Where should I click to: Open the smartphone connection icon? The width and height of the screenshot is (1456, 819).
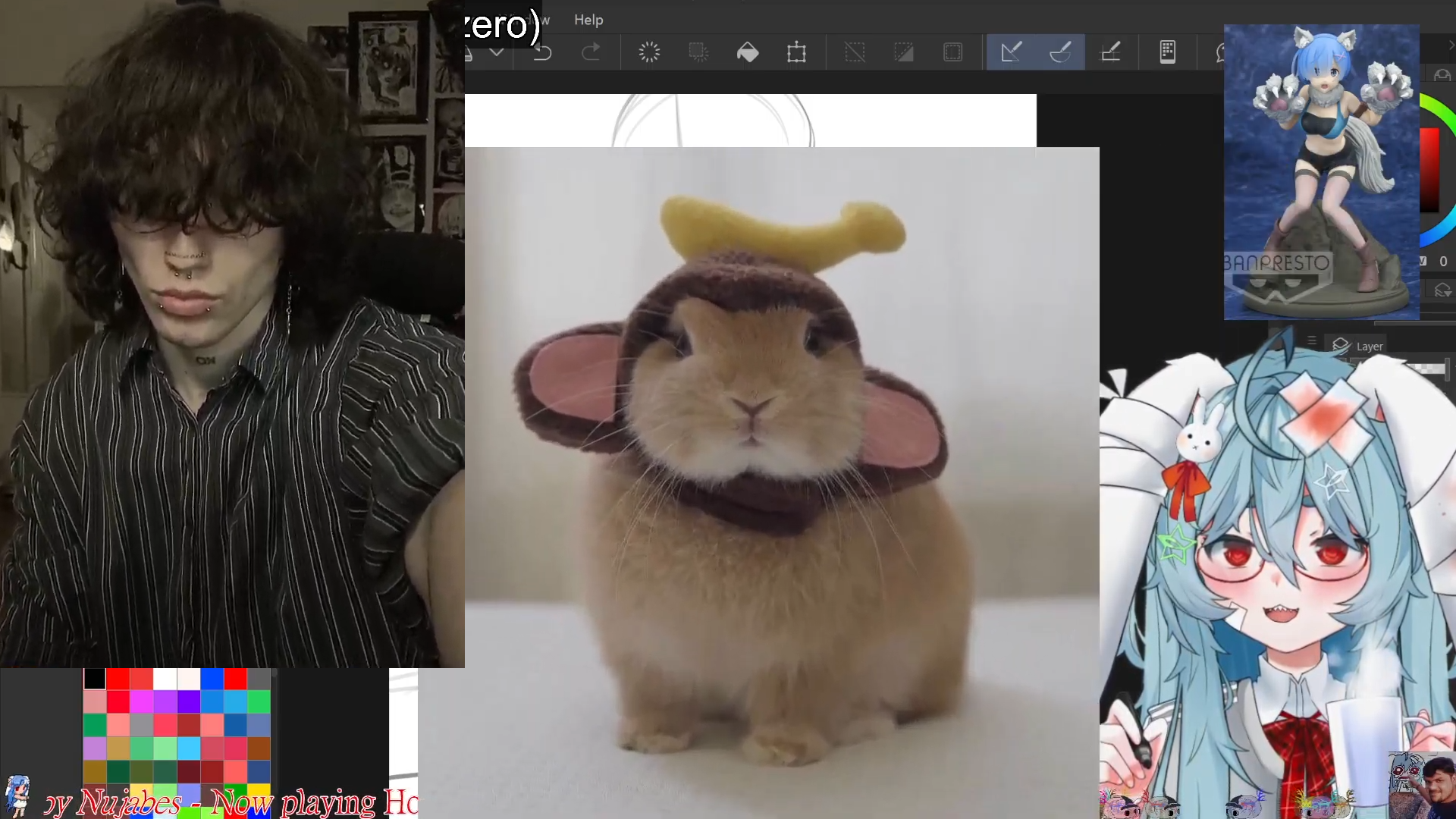(x=1168, y=52)
